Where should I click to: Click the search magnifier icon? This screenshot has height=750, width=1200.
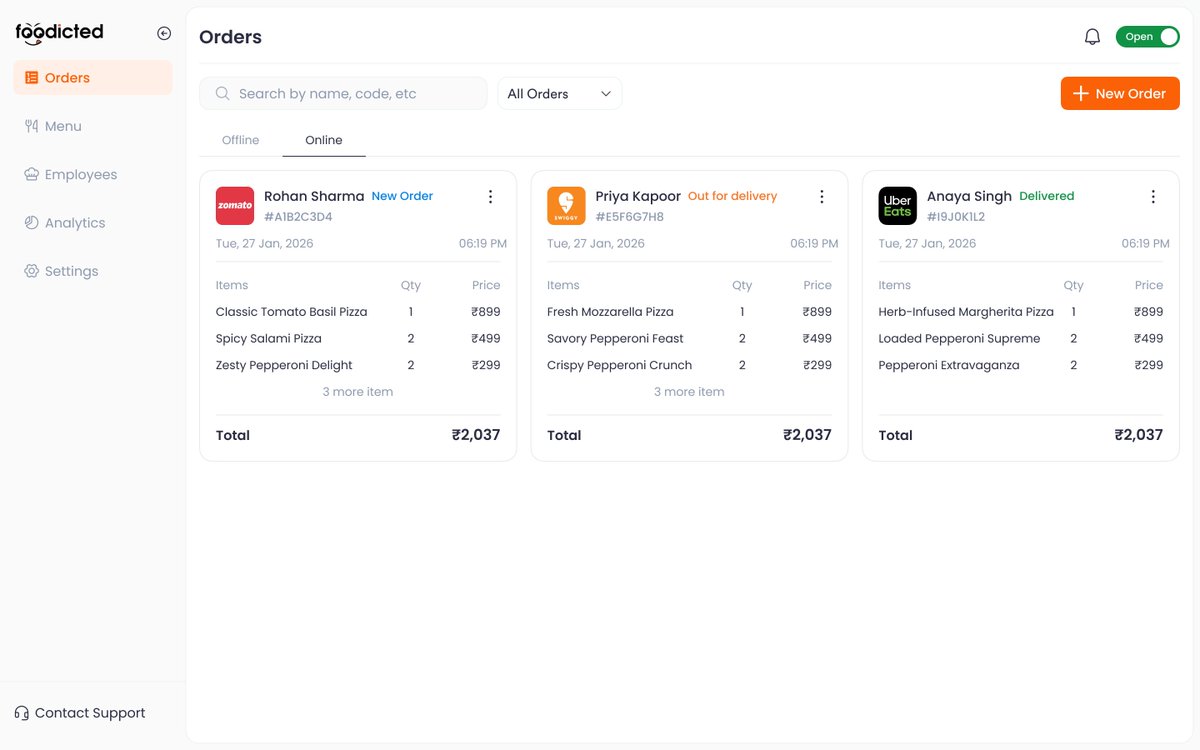point(223,94)
